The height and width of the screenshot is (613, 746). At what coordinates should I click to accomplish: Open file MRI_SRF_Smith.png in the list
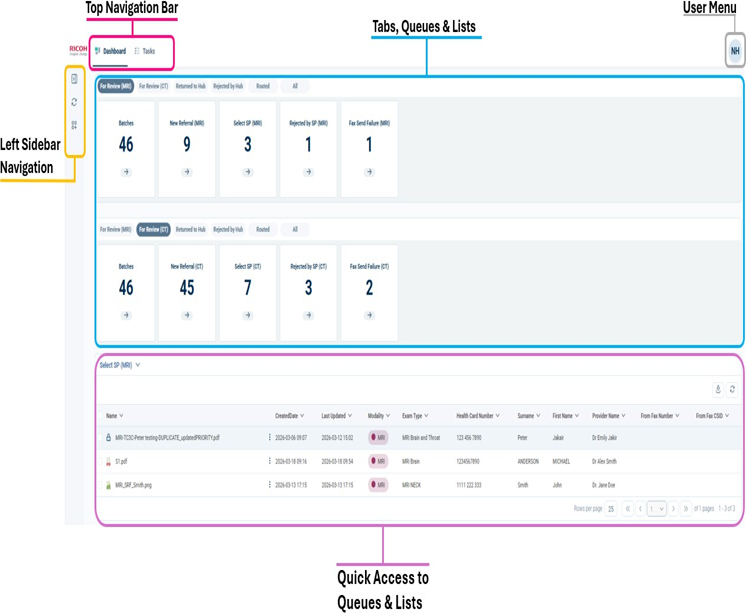coord(133,485)
